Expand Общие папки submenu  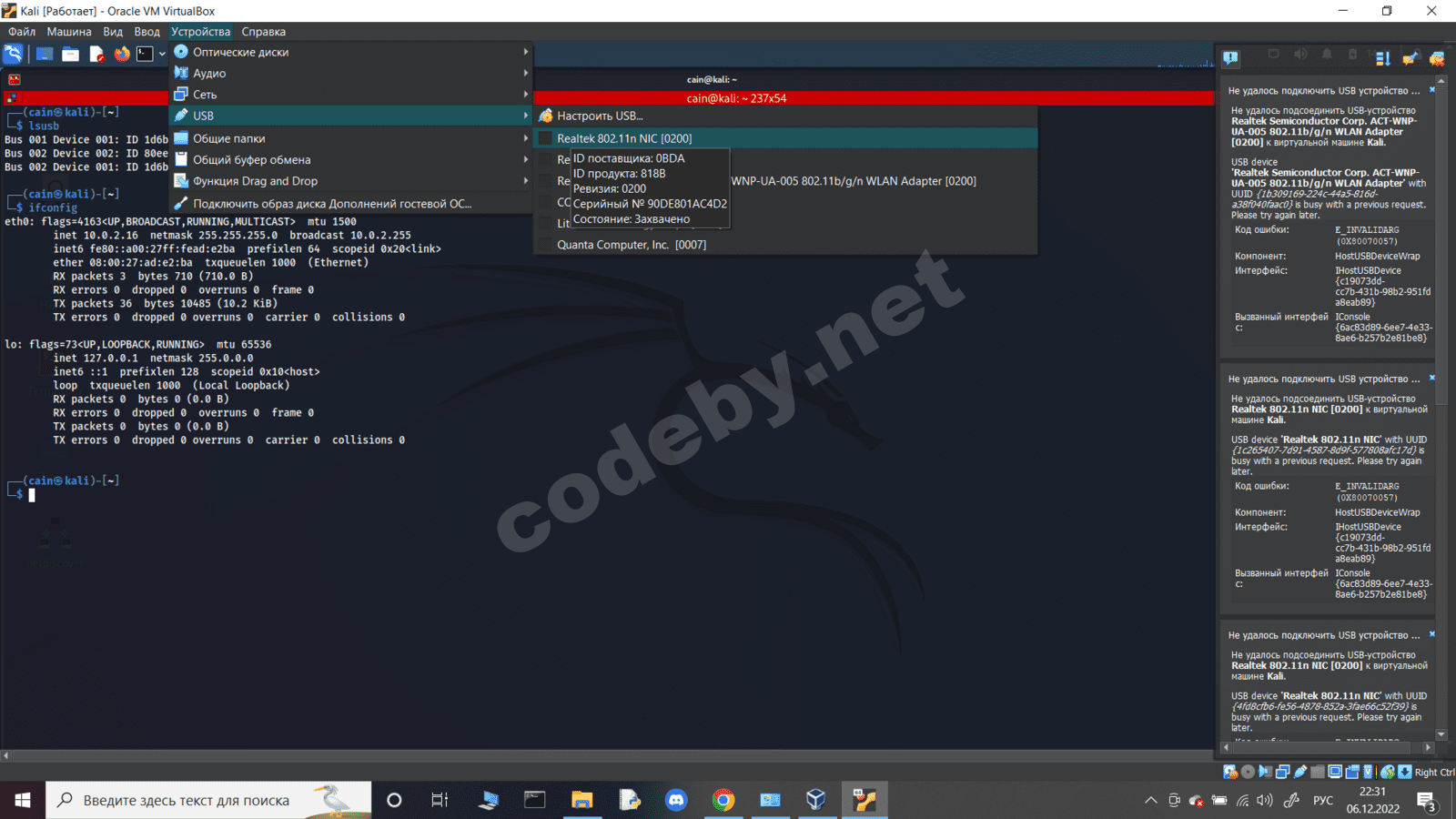click(351, 138)
